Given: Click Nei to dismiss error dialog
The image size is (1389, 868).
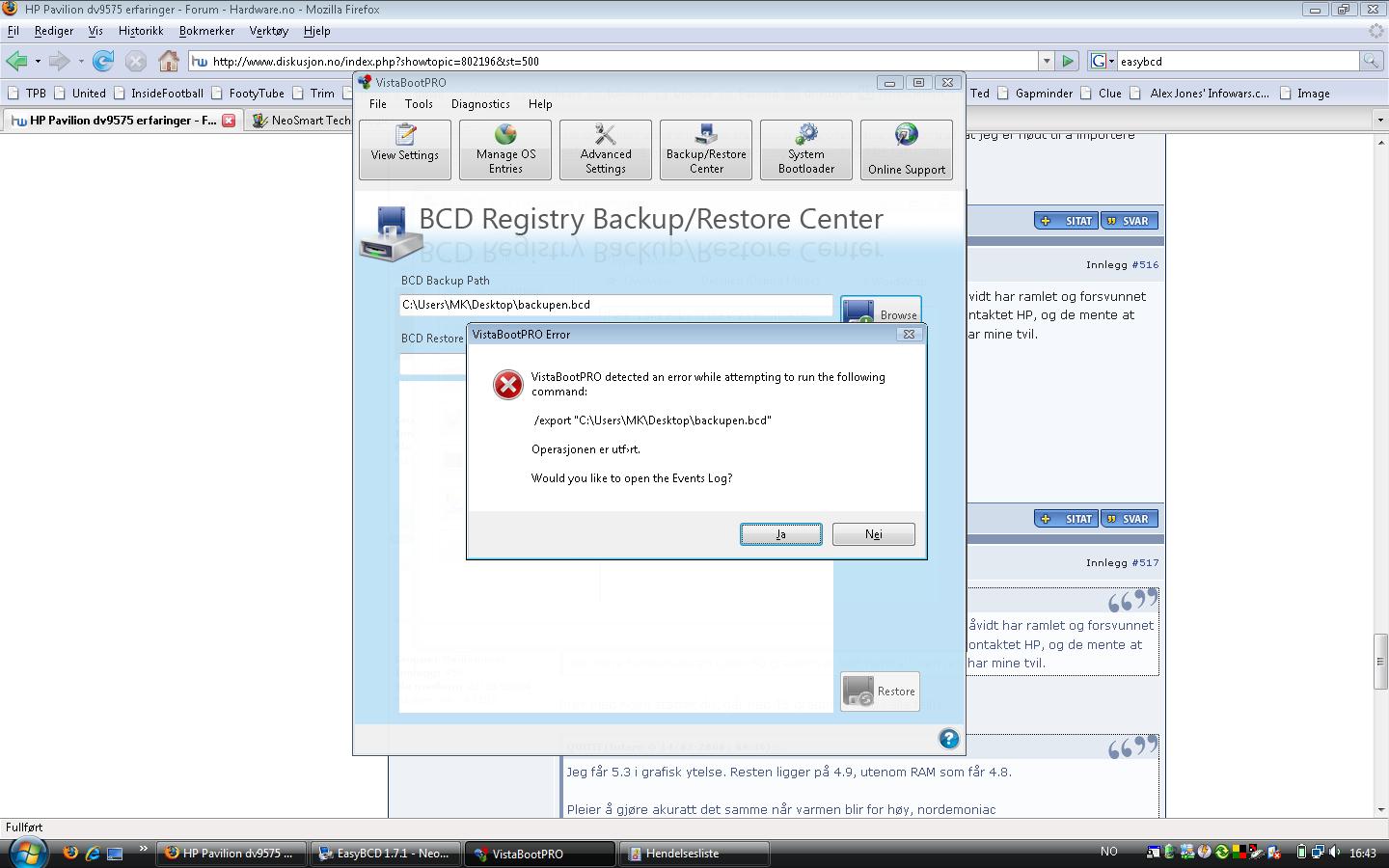Looking at the screenshot, I should [874, 534].
